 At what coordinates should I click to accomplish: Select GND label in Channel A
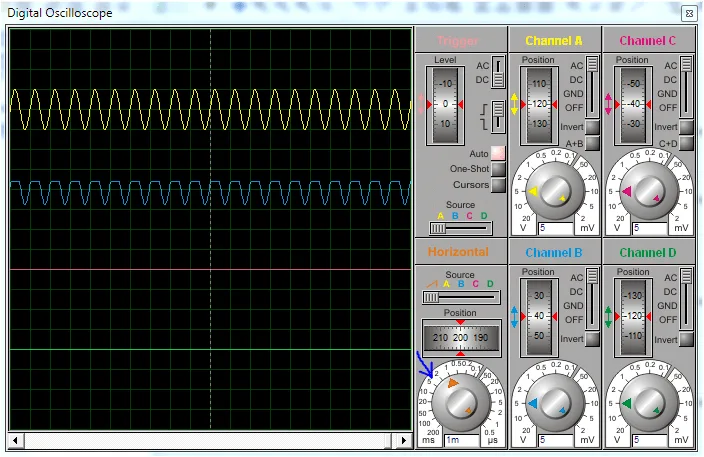point(573,94)
